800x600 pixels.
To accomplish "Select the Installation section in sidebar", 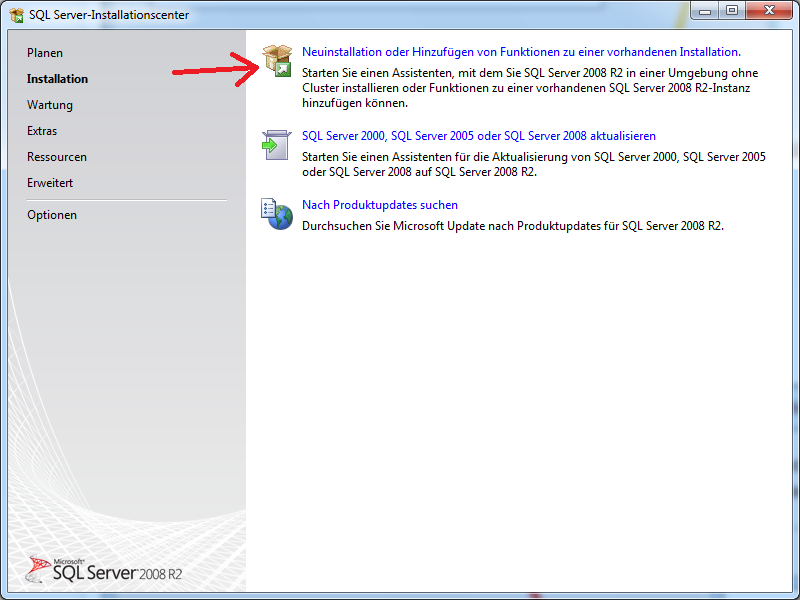I will tap(57, 79).
